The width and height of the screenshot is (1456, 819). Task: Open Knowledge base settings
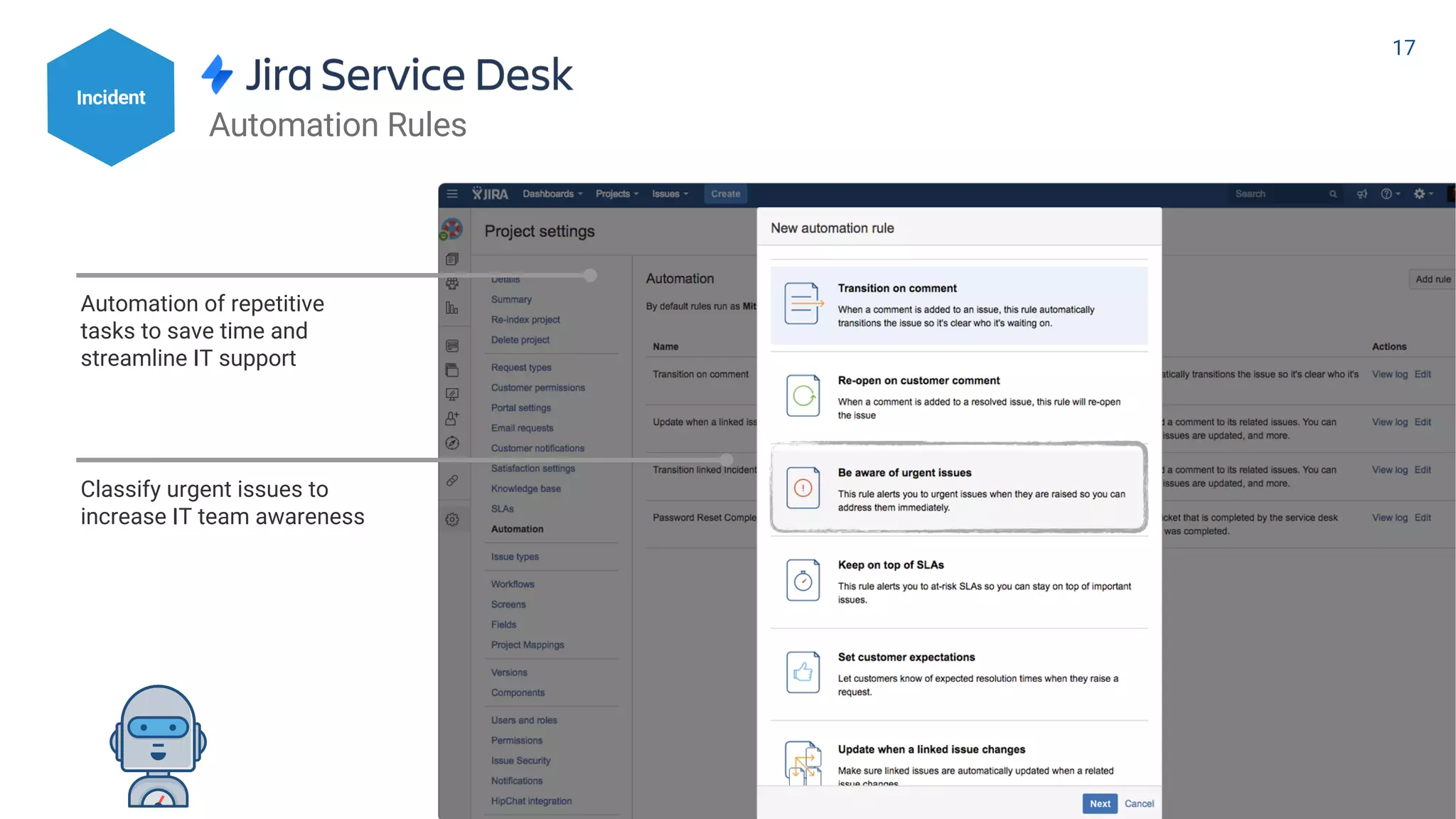tap(525, 489)
